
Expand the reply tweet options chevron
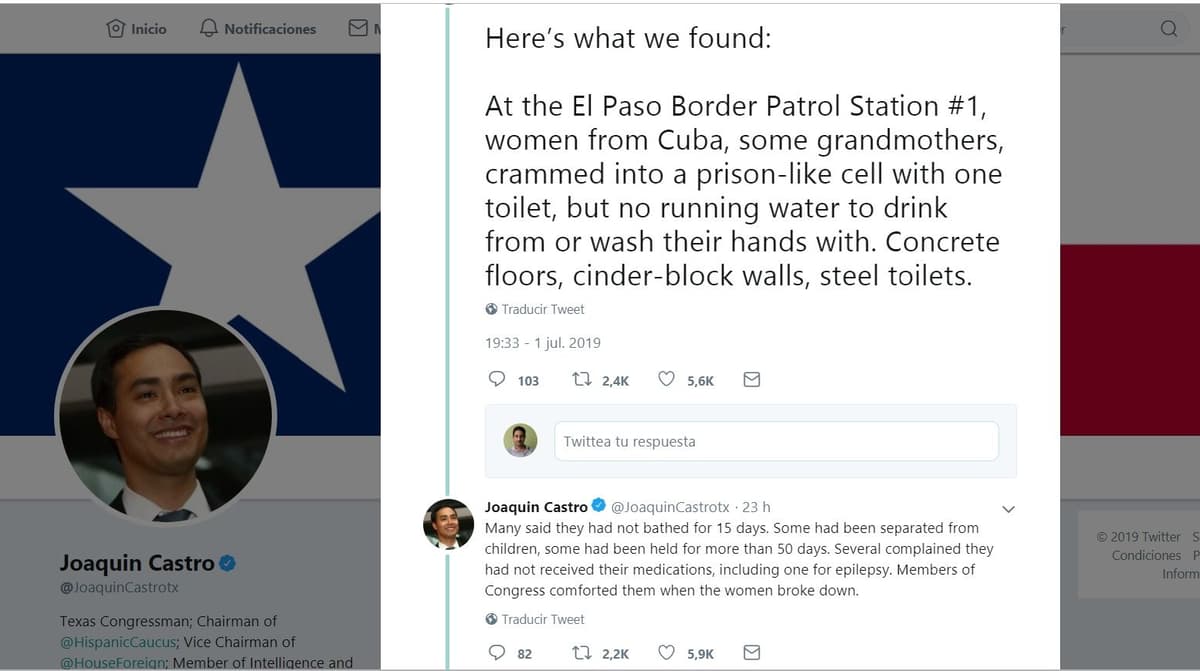point(1008,509)
